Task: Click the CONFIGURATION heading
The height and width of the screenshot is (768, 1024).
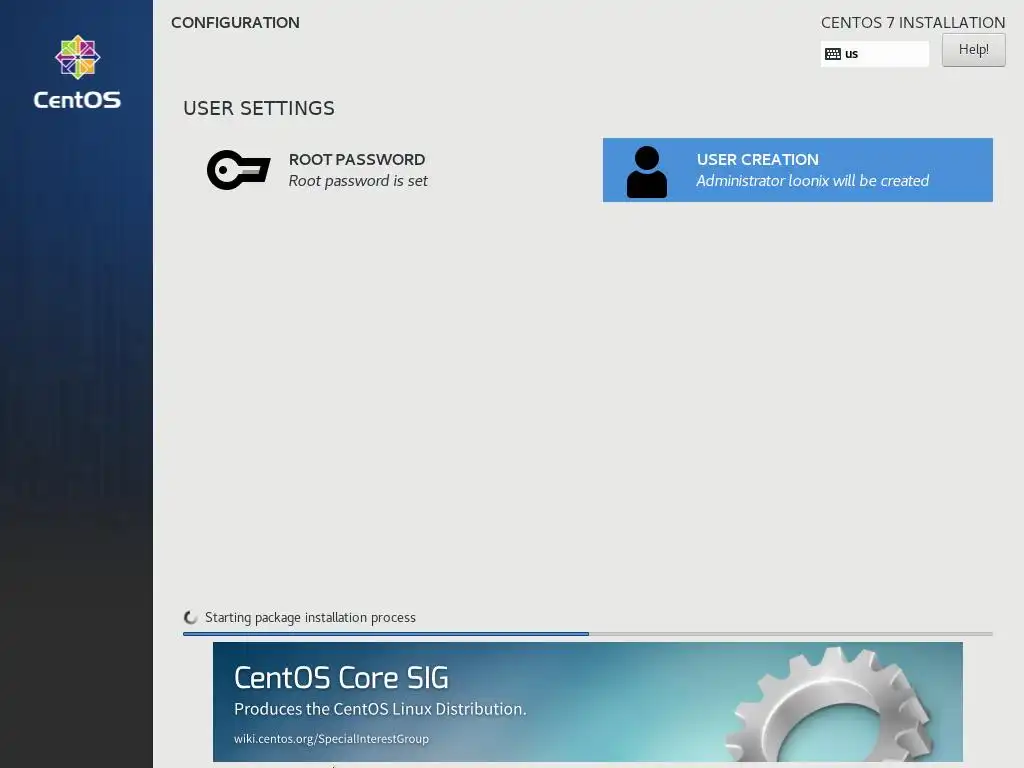Action: (x=235, y=23)
